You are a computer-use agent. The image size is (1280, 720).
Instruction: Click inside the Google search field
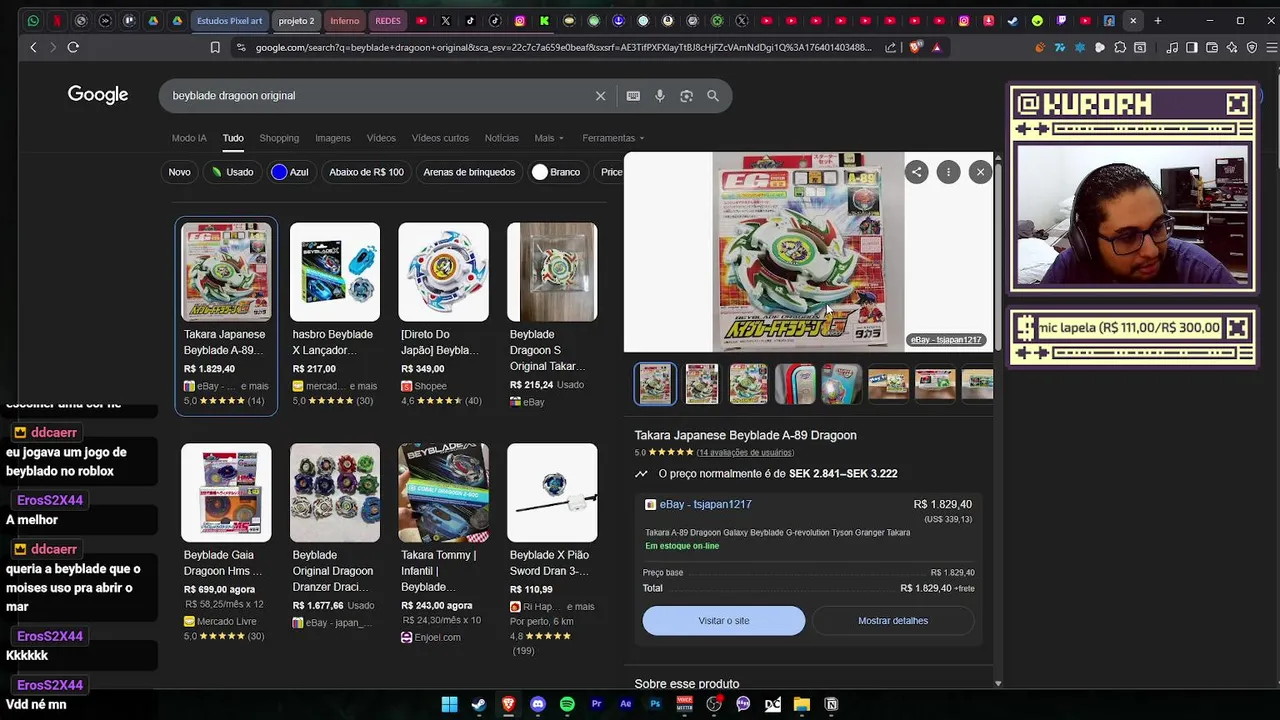pyautogui.click(x=380, y=96)
